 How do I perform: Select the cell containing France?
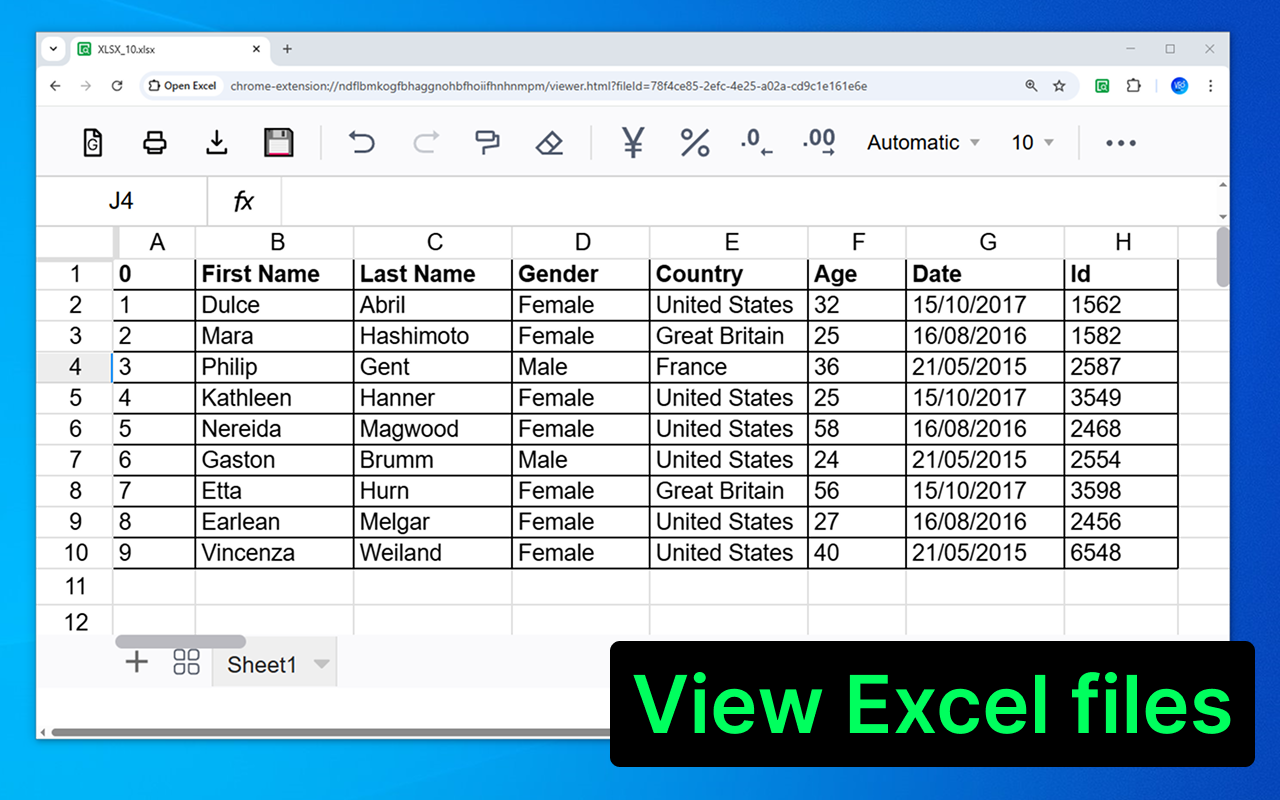[x=729, y=367]
